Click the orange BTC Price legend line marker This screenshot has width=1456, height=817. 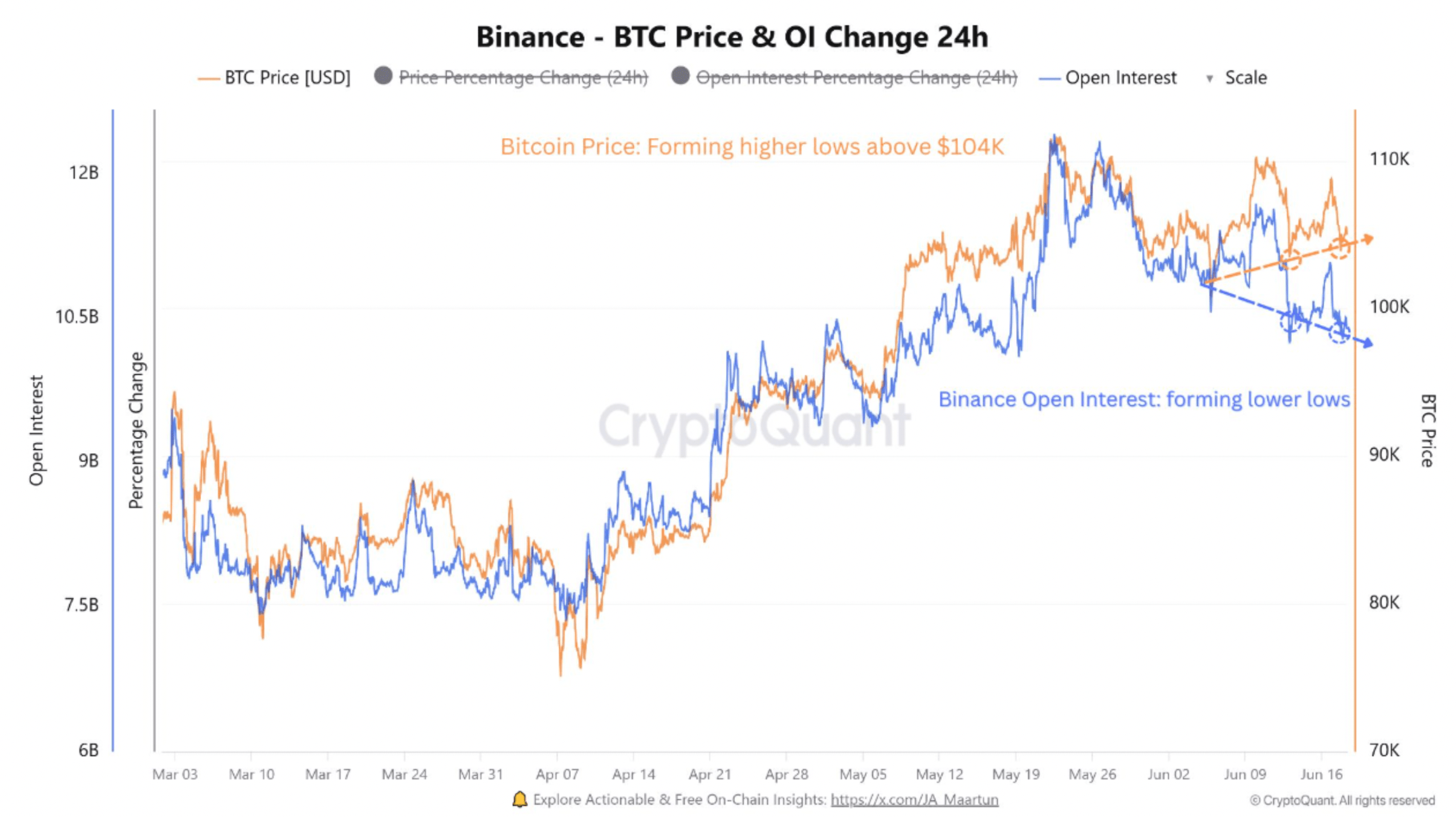tap(208, 79)
